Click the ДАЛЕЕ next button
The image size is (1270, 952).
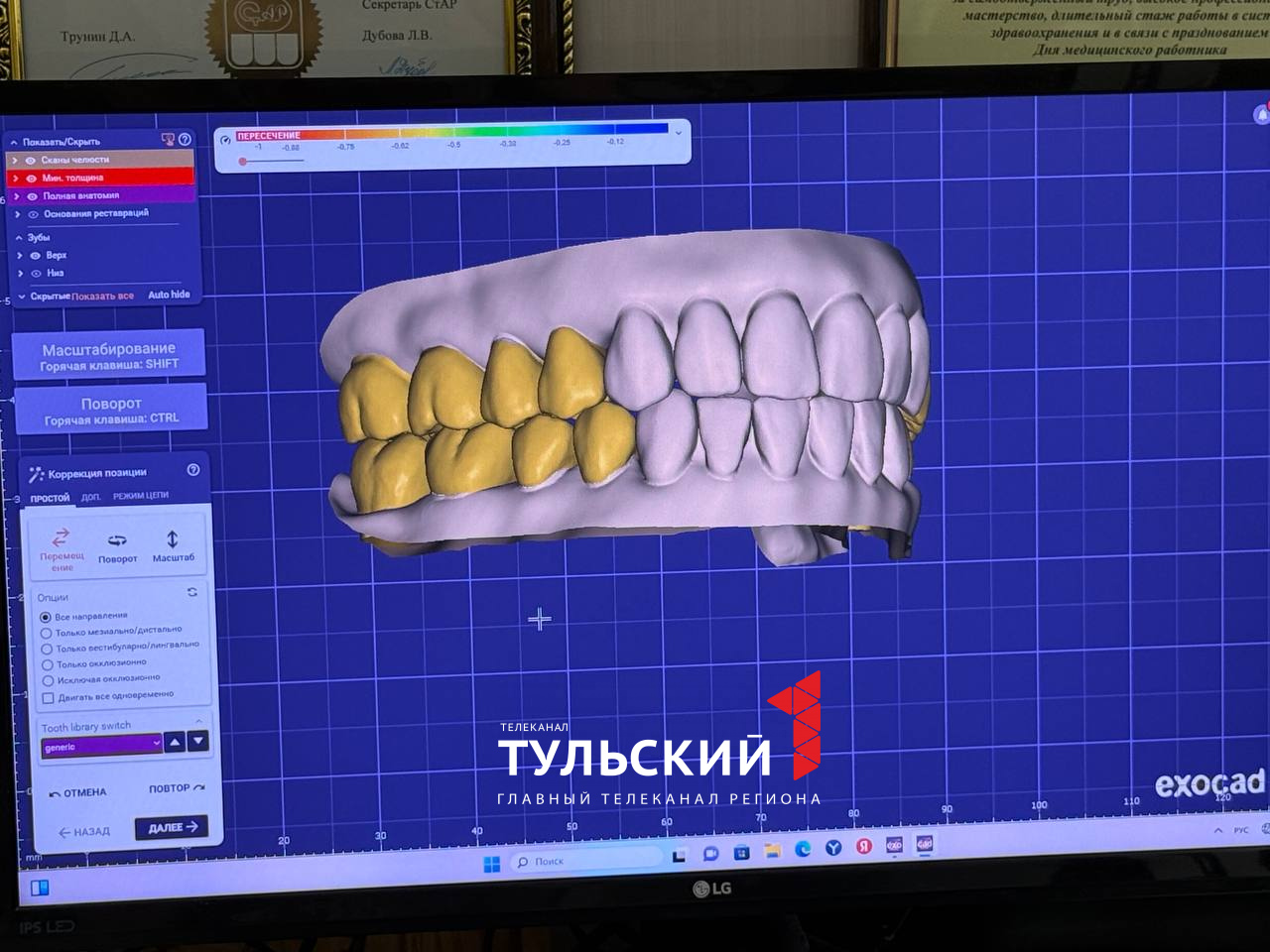point(172,827)
